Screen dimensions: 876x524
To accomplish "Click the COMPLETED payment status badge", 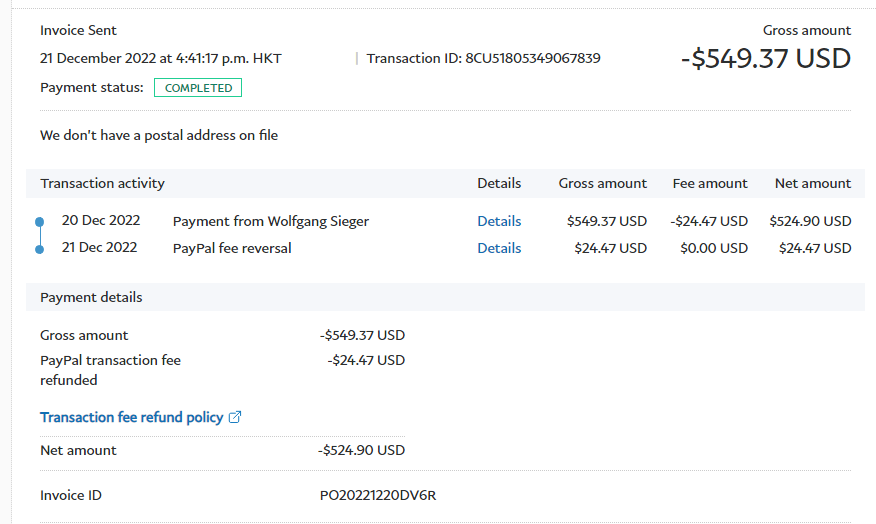I will [198, 88].
